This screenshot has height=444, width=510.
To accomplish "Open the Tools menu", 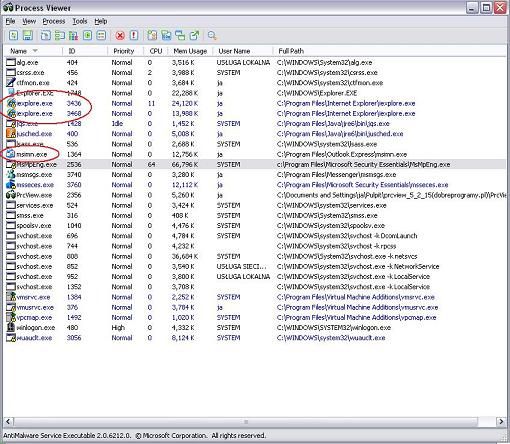I will tap(80, 21).
